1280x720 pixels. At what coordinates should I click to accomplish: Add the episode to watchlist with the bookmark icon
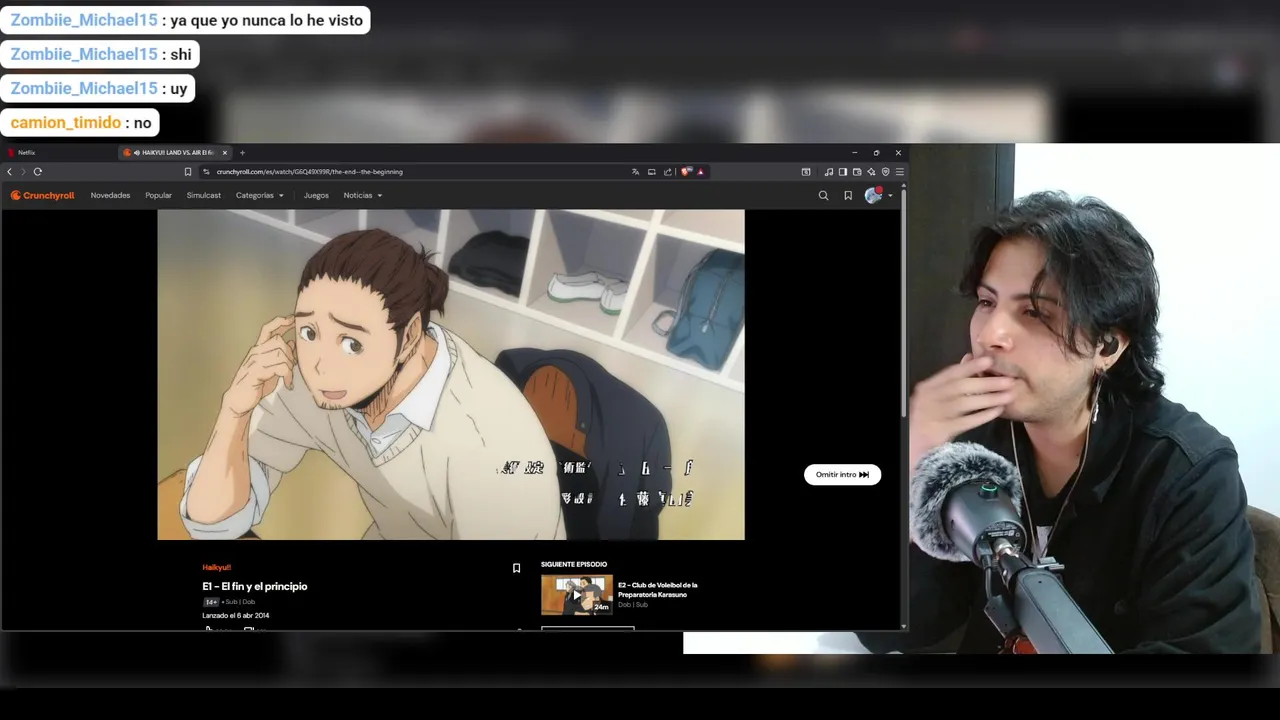click(516, 568)
